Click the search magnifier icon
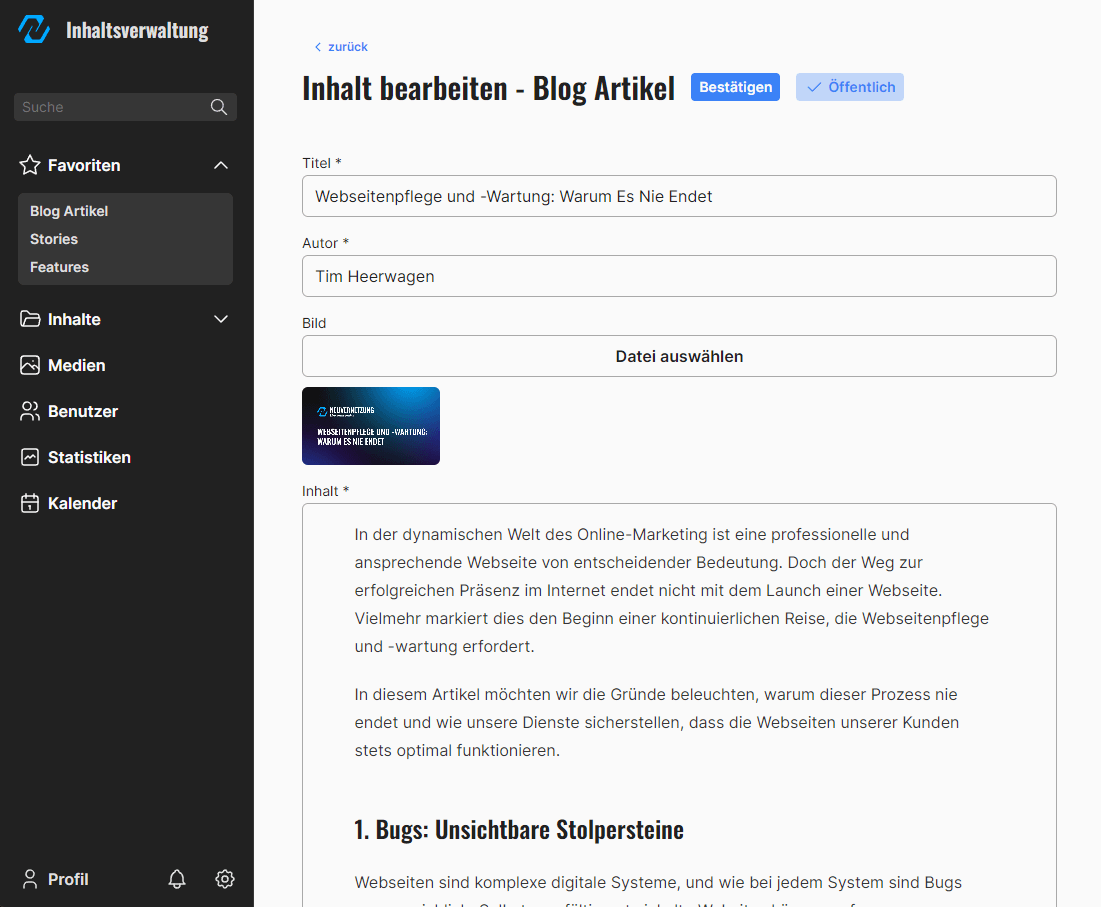 tap(219, 107)
